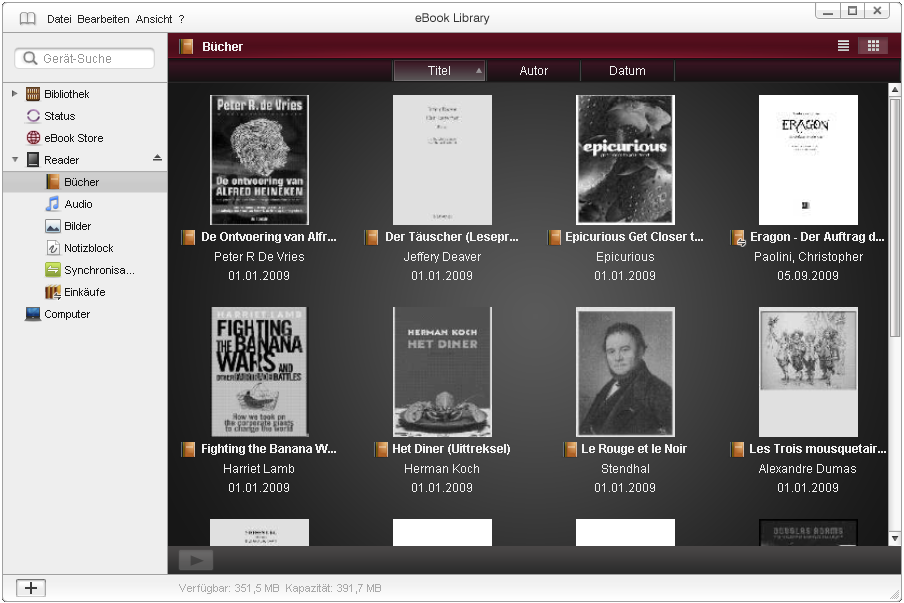Open the Datei menu
The image size is (904, 603).
pyautogui.click(x=59, y=19)
